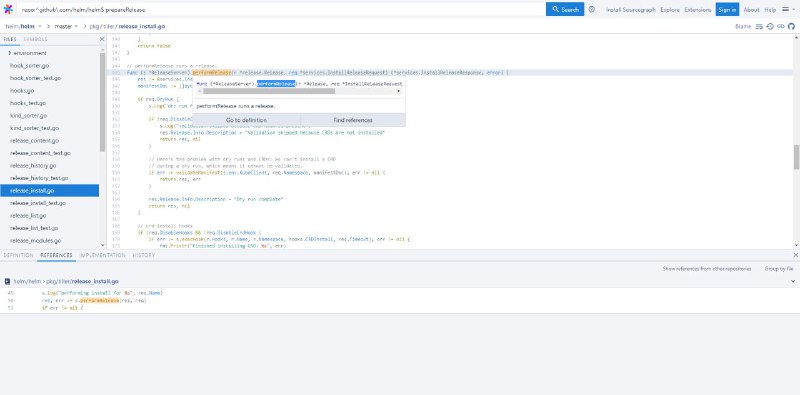Click the blue Search button
This screenshot has height=395, width=800.
[565, 9]
